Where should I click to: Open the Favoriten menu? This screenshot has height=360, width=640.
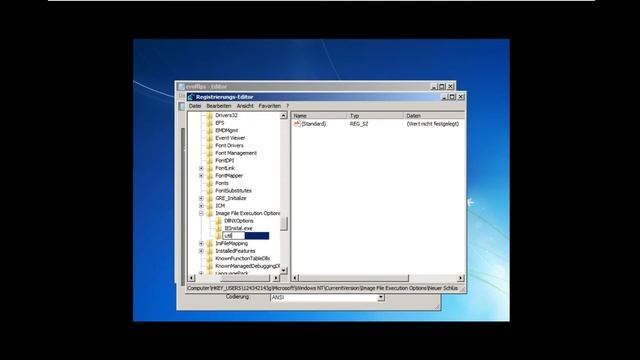click(269, 106)
